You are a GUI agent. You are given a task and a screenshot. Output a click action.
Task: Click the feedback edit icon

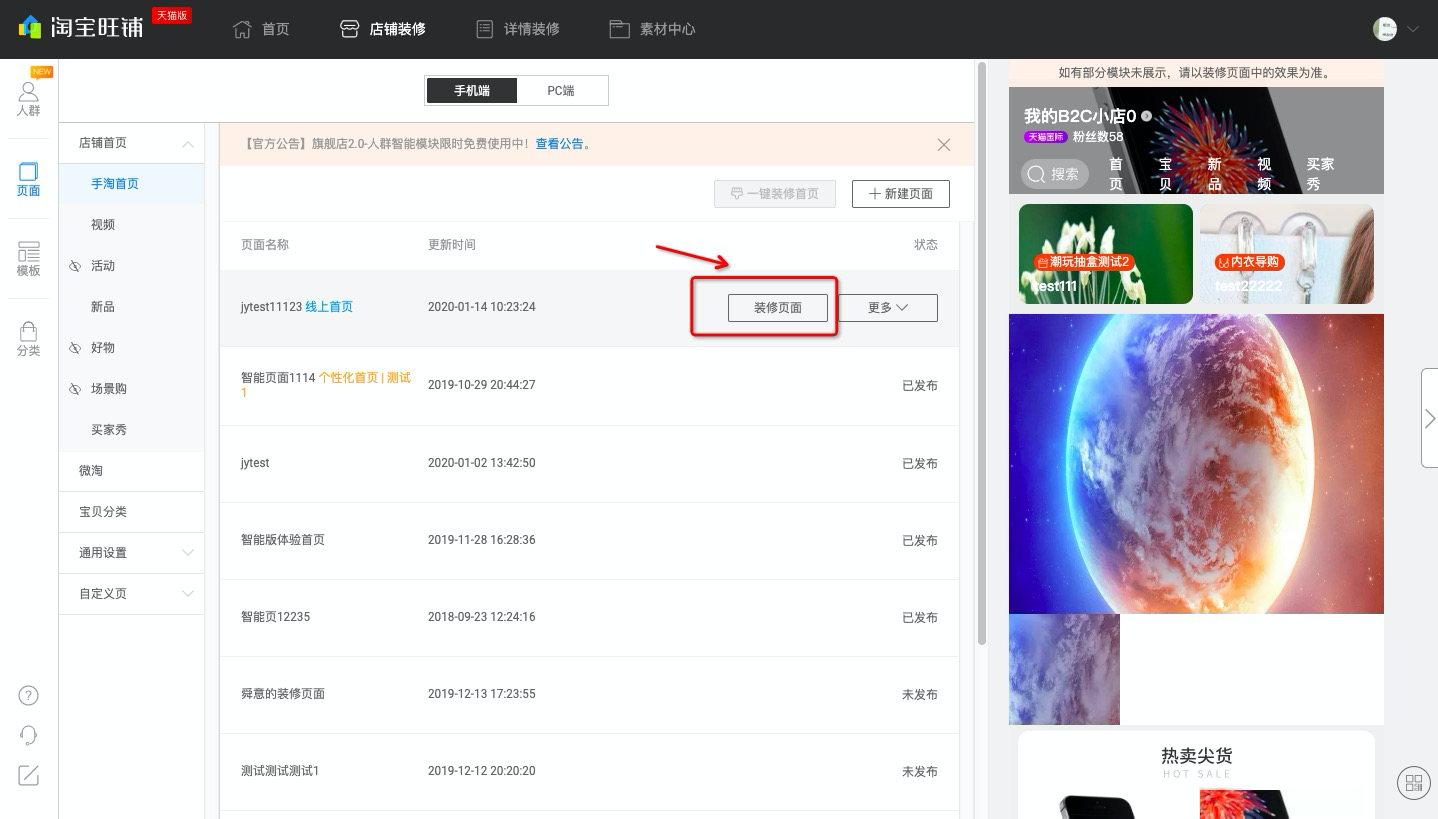[x=29, y=775]
